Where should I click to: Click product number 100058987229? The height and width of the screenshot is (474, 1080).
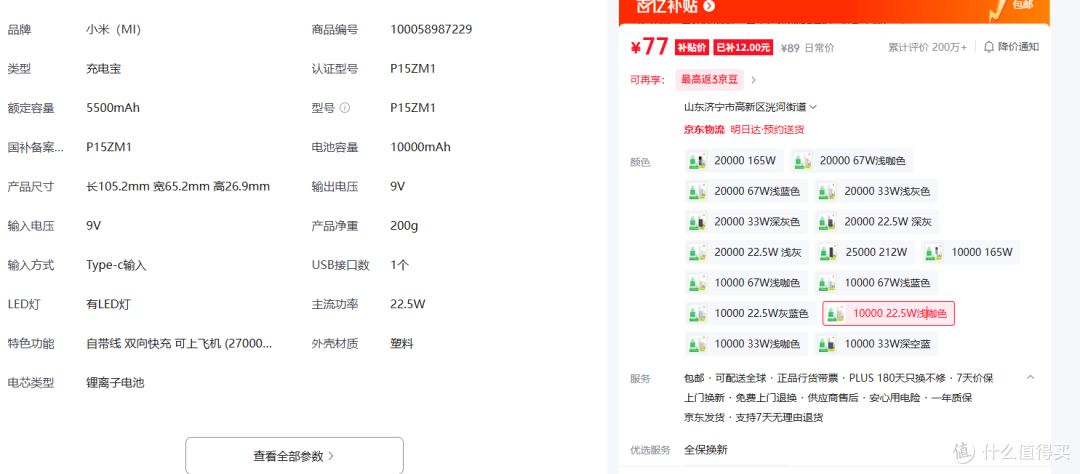[x=431, y=30]
